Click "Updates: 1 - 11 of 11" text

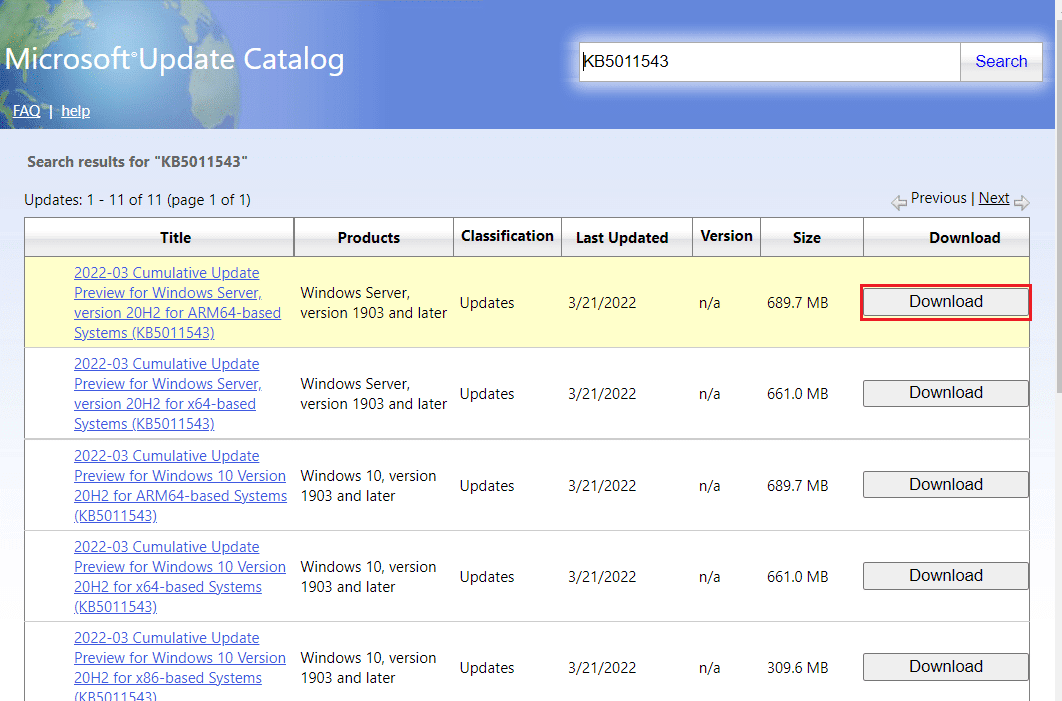[x=93, y=200]
